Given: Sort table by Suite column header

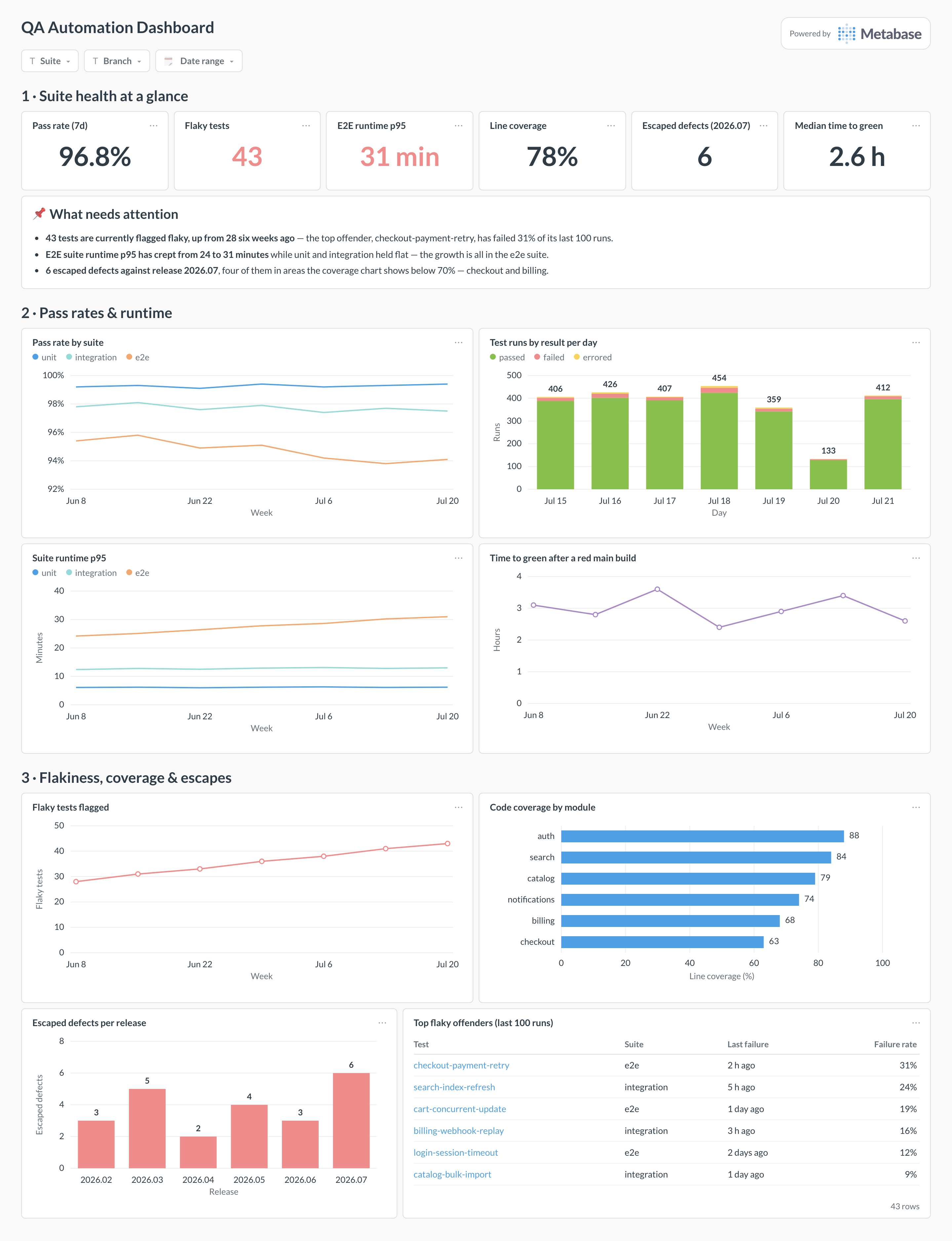Looking at the screenshot, I should click(x=634, y=1044).
